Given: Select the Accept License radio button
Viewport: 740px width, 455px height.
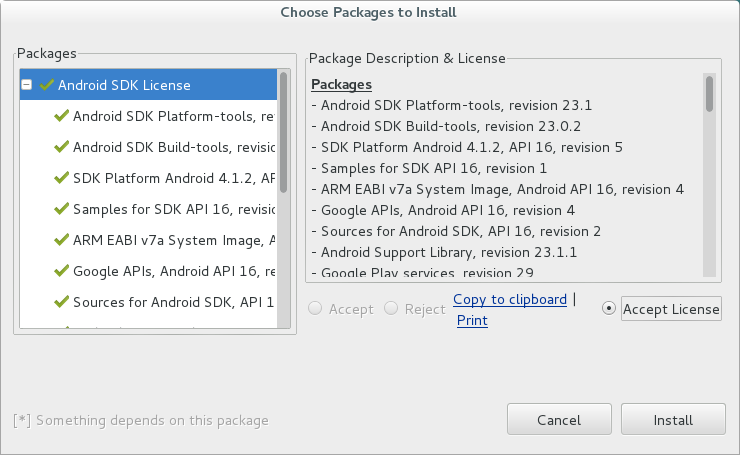Looking at the screenshot, I should (609, 309).
